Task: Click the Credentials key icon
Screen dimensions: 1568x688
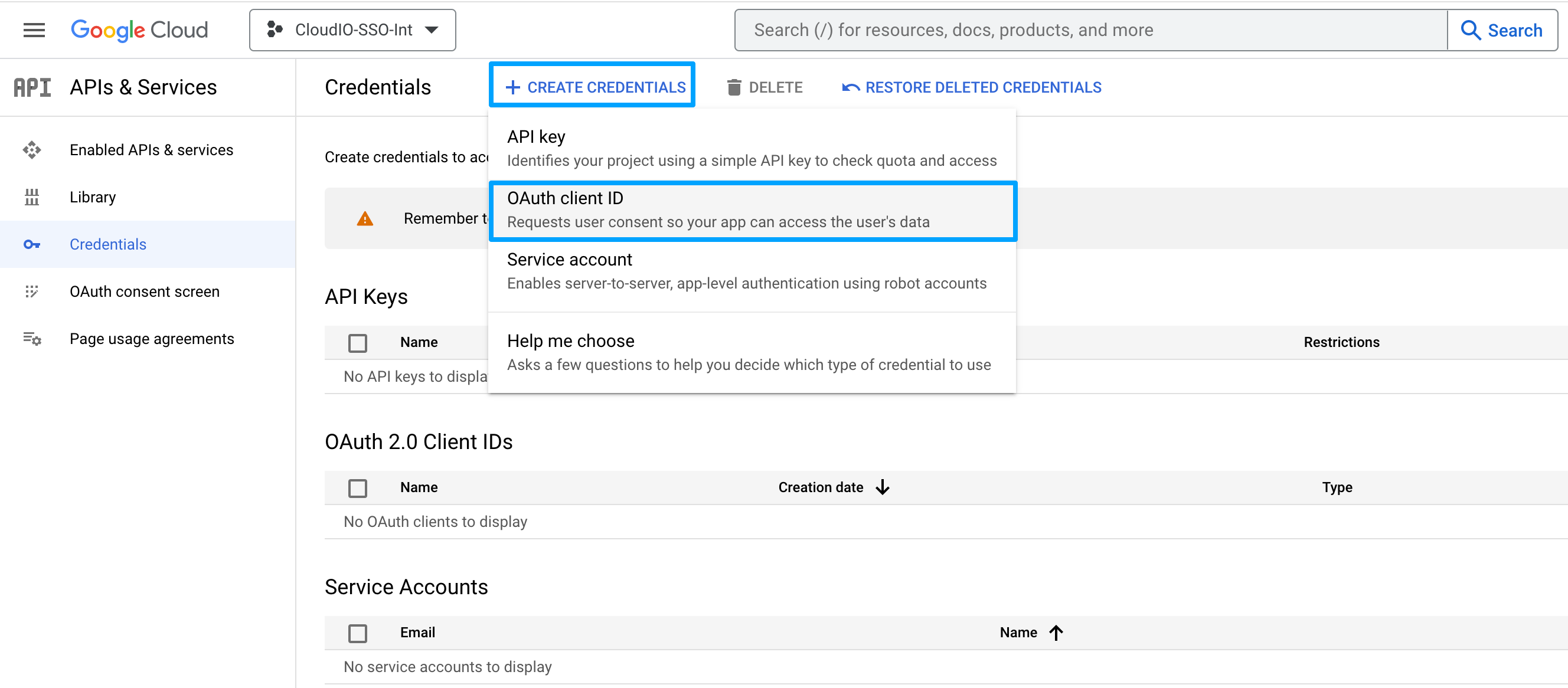Action: tap(32, 244)
